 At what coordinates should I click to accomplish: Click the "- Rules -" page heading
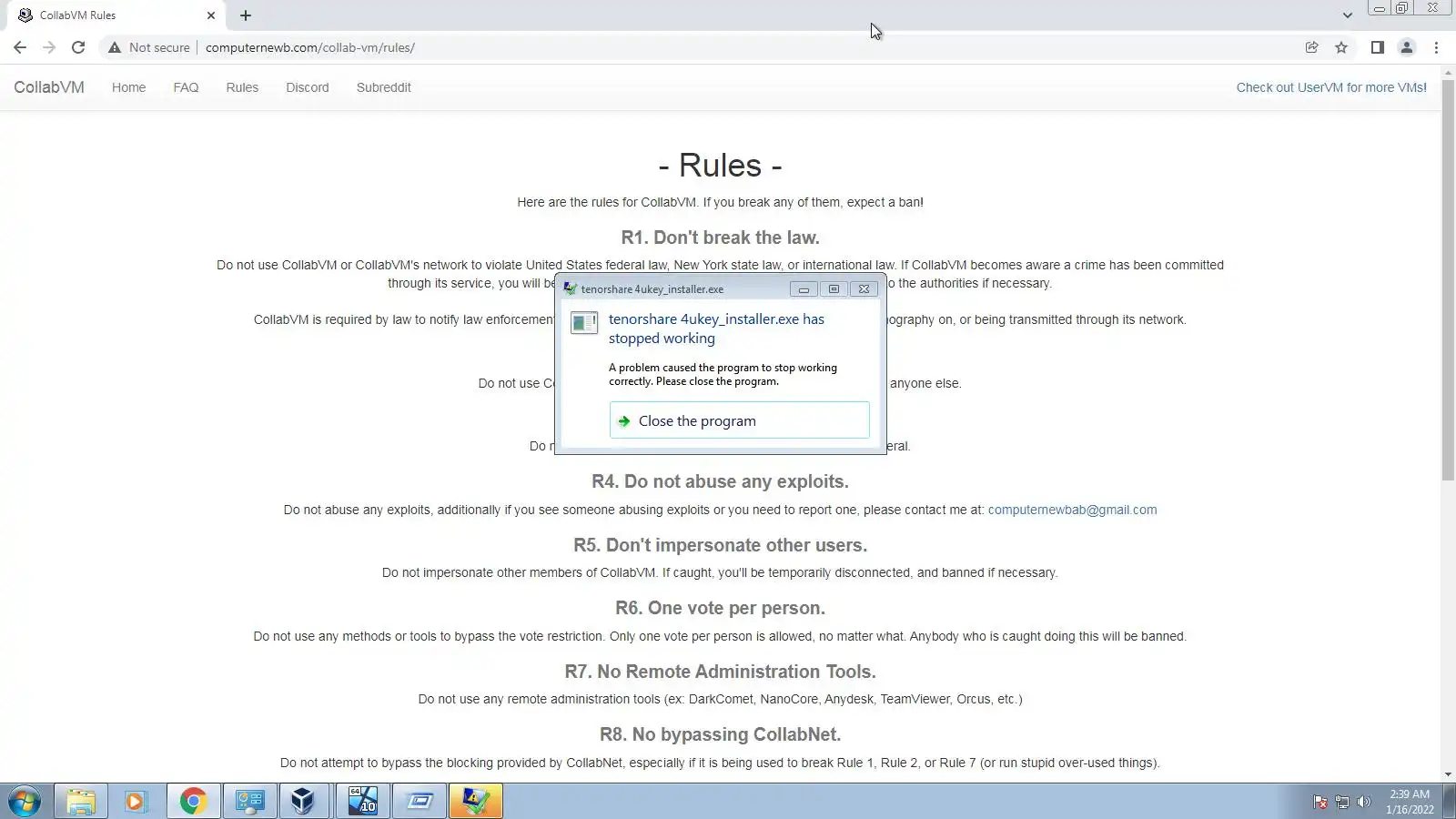click(x=720, y=166)
